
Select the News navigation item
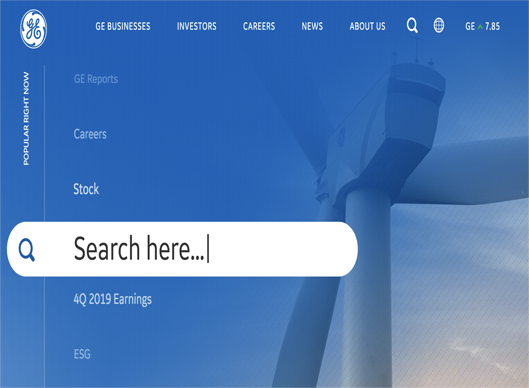point(312,26)
